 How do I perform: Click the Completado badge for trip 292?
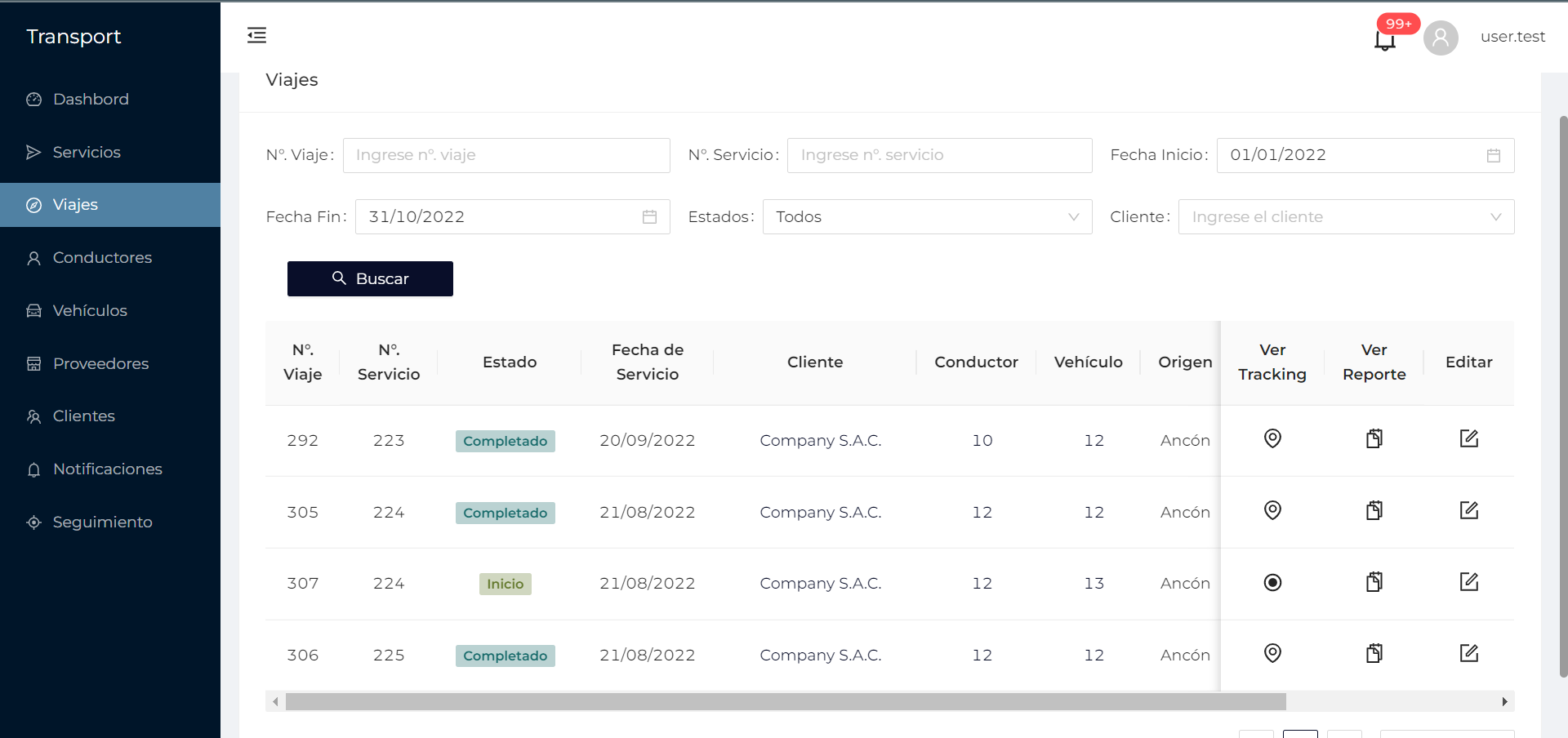click(x=506, y=441)
